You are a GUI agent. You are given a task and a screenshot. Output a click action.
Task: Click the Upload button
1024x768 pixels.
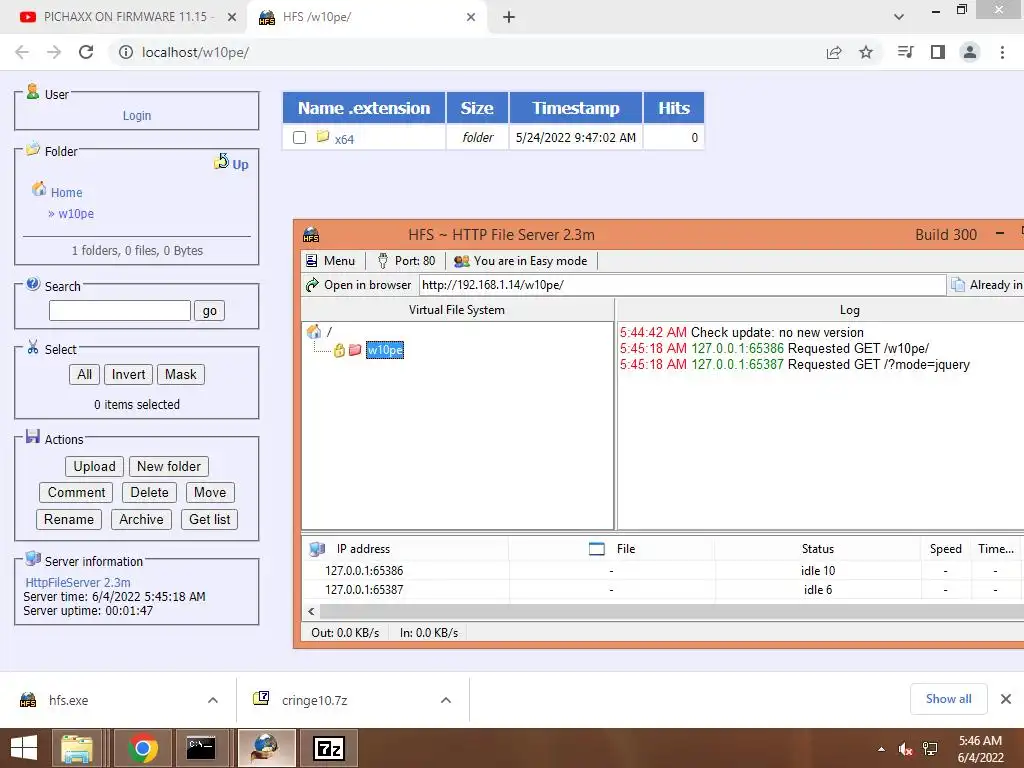click(x=94, y=466)
